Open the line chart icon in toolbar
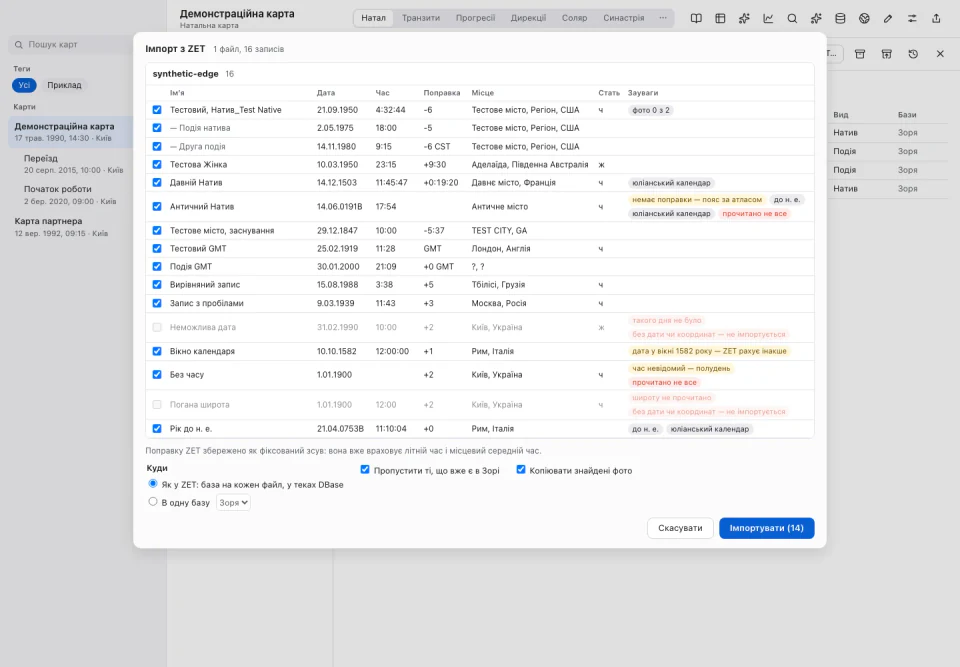Screen dimensions: 960x667 tap(768, 18)
